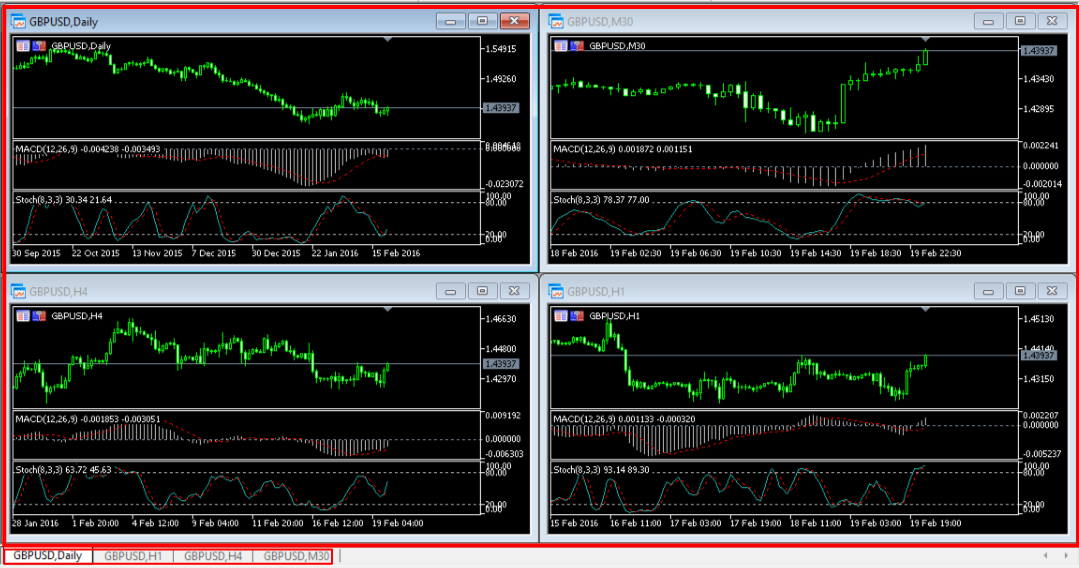Click the flag icons on the GBPUSD,M30 chart
Viewport: 1079px width, 568px height.
pyautogui.click(x=569, y=46)
